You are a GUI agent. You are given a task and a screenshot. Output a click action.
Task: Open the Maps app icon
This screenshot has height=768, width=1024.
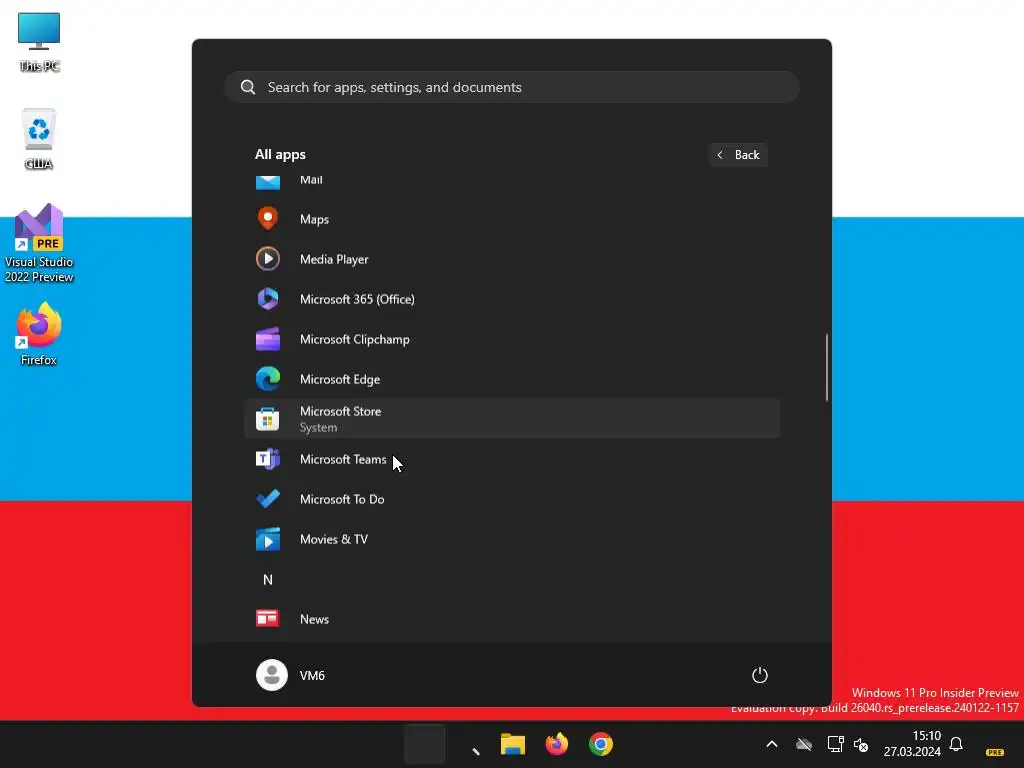268,219
